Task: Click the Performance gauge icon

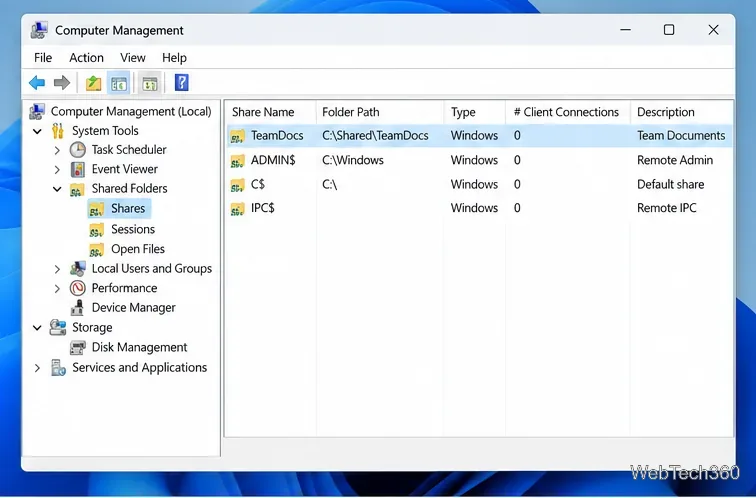Action: click(78, 288)
